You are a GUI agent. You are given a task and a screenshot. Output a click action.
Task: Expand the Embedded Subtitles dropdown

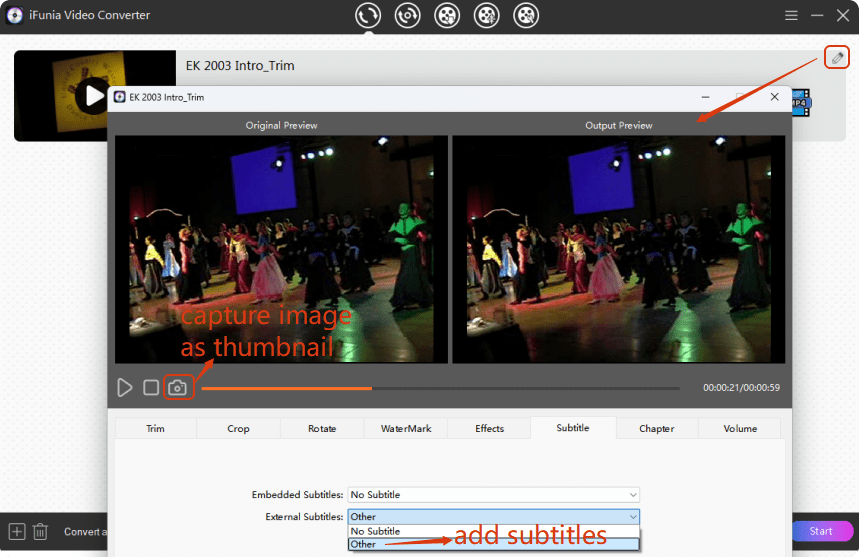point(493,494)
